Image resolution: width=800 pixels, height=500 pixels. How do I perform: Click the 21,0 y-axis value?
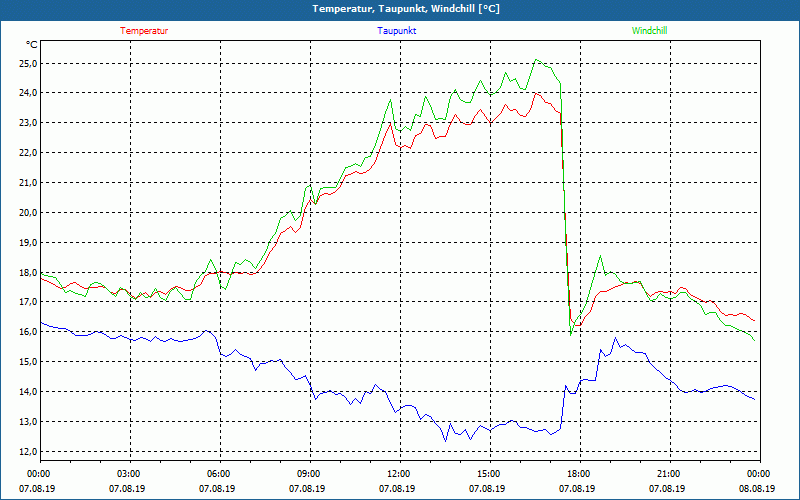coord(28,183)
